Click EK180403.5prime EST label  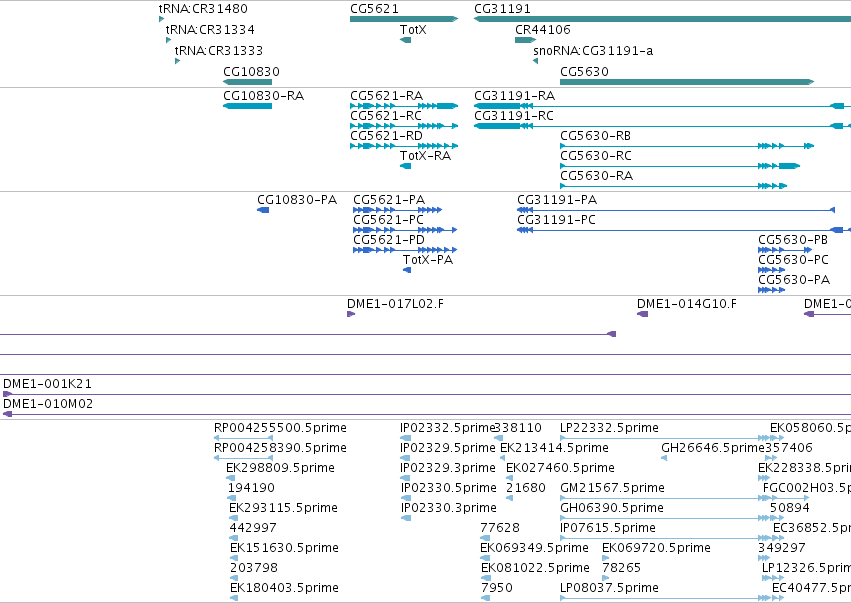(x=284, y=588)
